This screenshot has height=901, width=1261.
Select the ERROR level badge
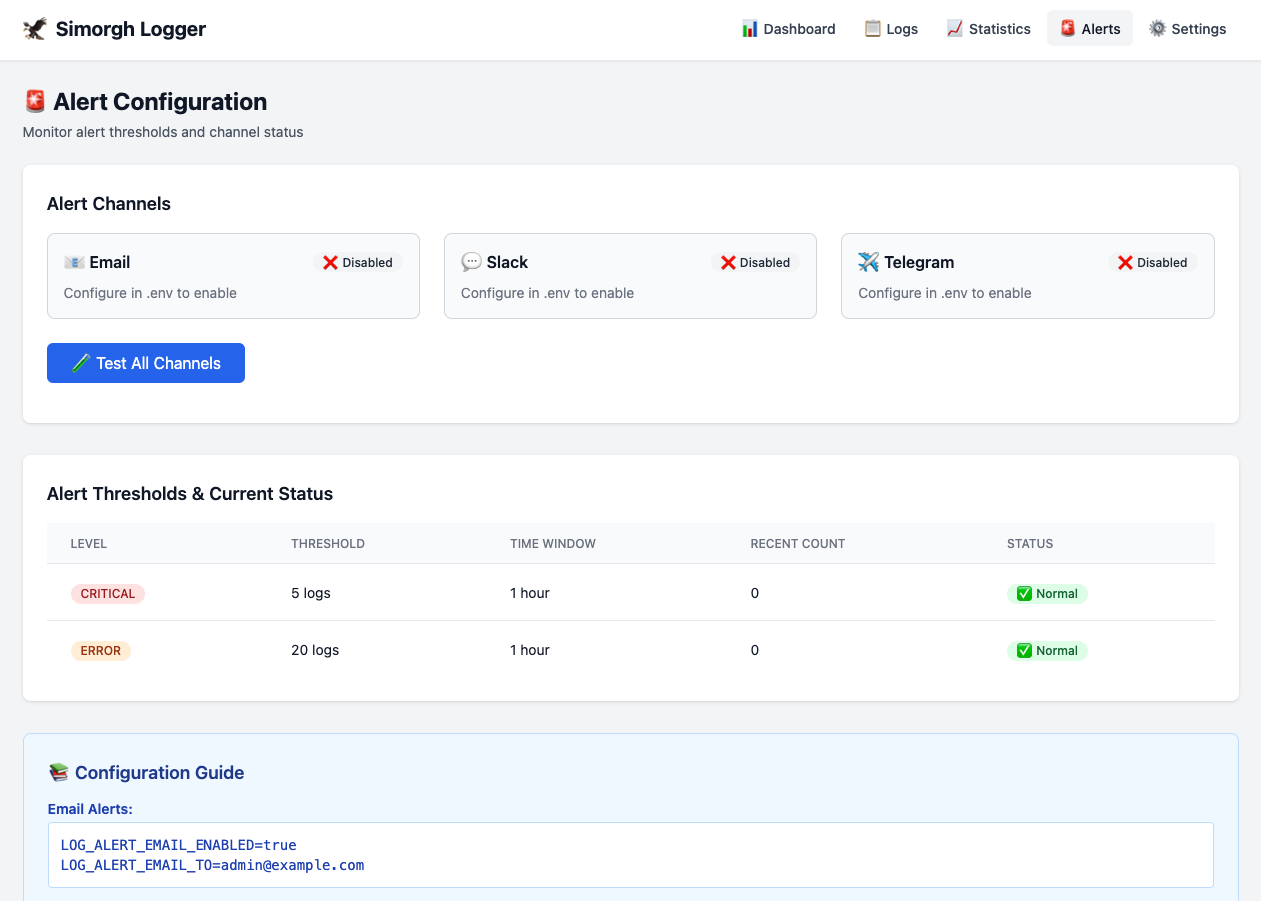[x=101, y=651]
